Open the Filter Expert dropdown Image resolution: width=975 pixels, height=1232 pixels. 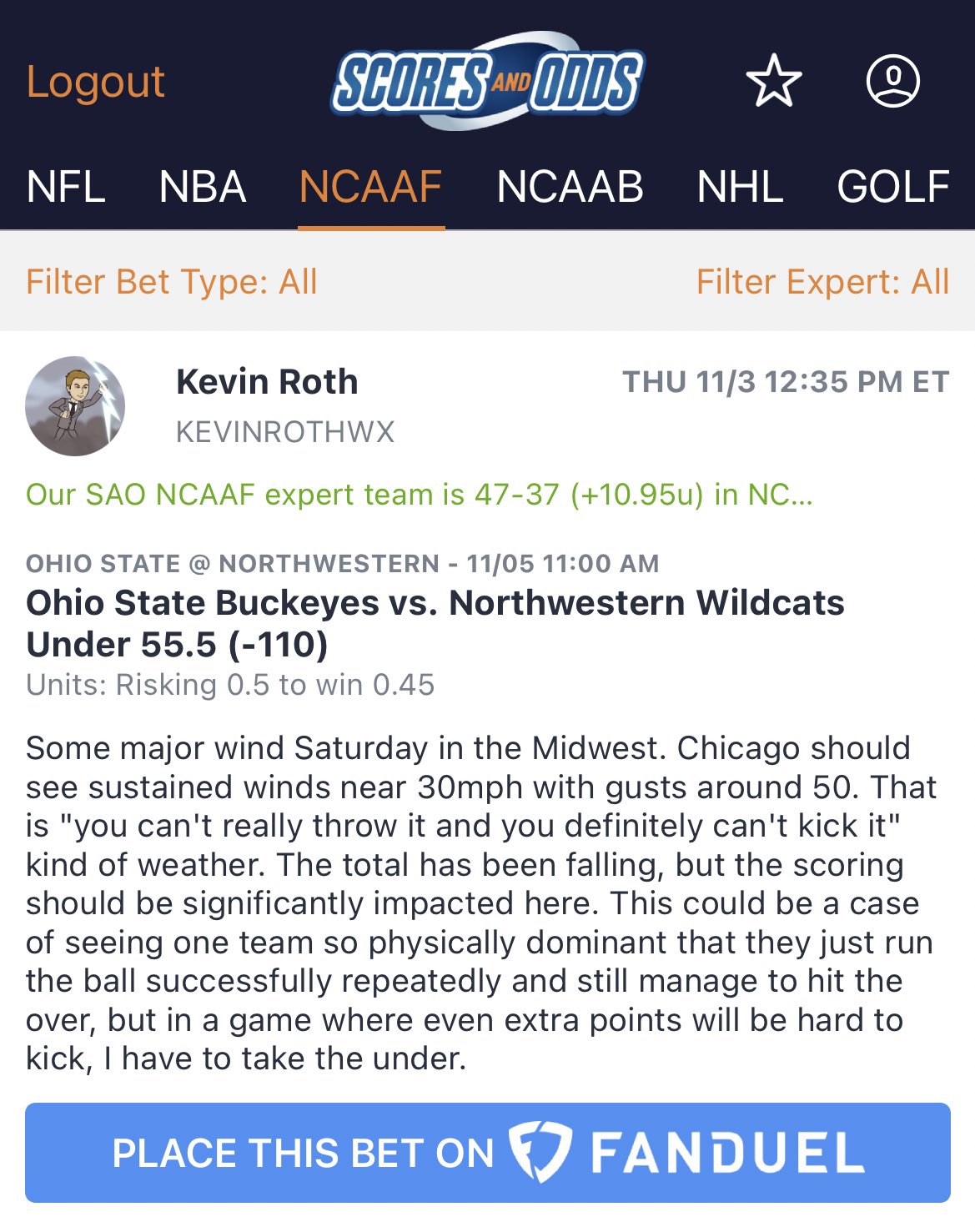pos(822,282)
